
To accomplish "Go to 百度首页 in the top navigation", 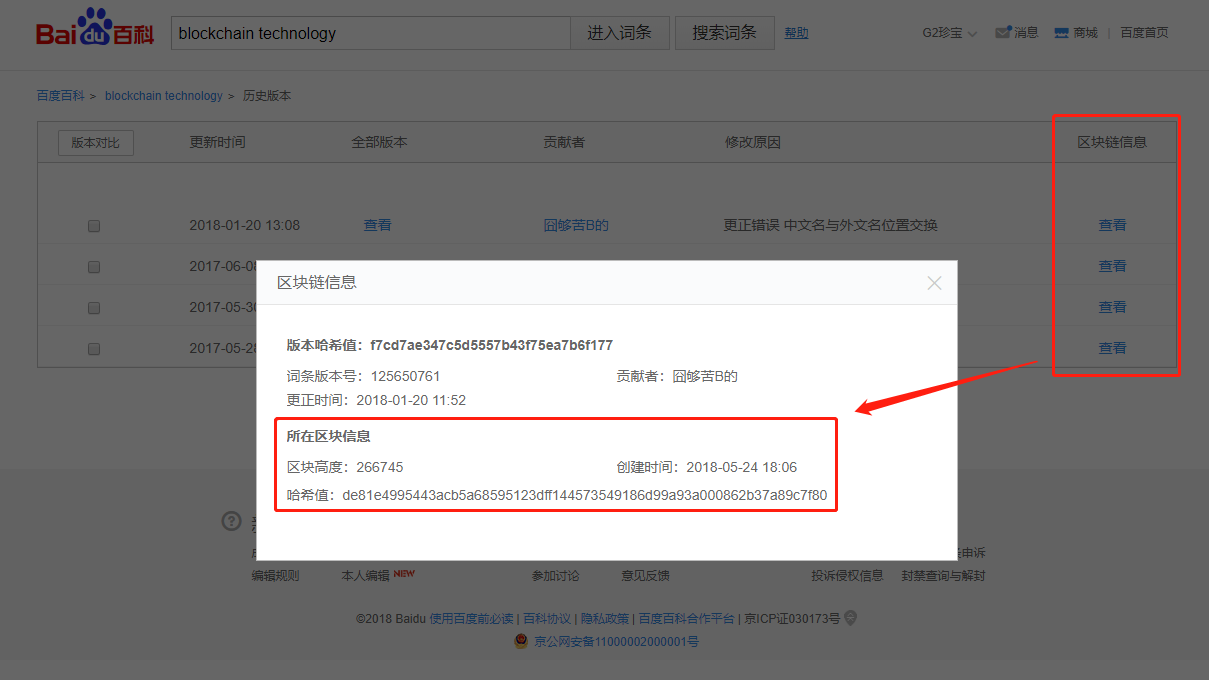I will (1144, 31).
